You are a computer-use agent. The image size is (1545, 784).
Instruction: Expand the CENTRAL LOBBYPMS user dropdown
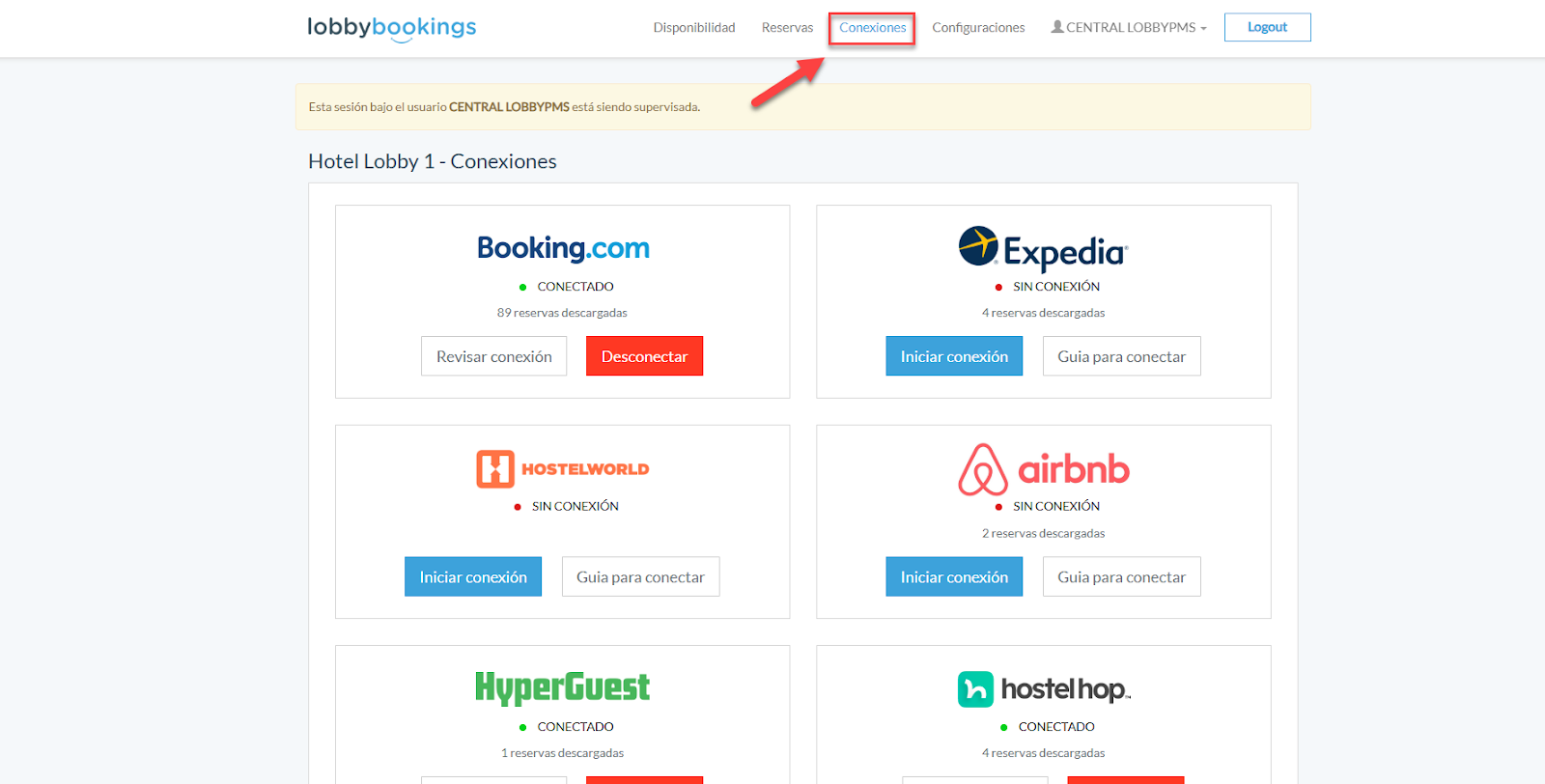pyautogui.click(x=1130, y=27)
